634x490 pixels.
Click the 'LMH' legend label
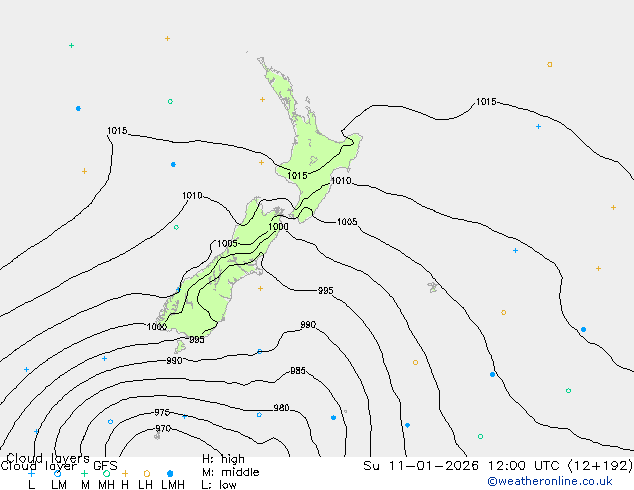coord(173,485)
